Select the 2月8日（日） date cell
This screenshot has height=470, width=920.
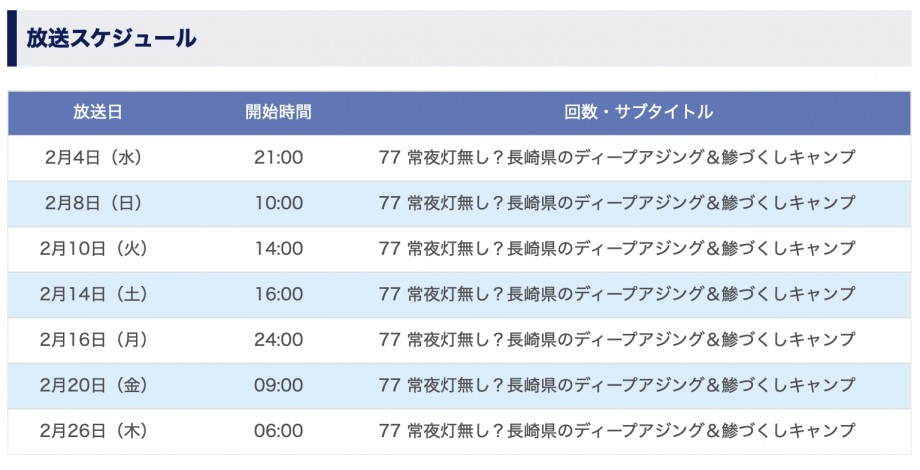click(97, 203)
